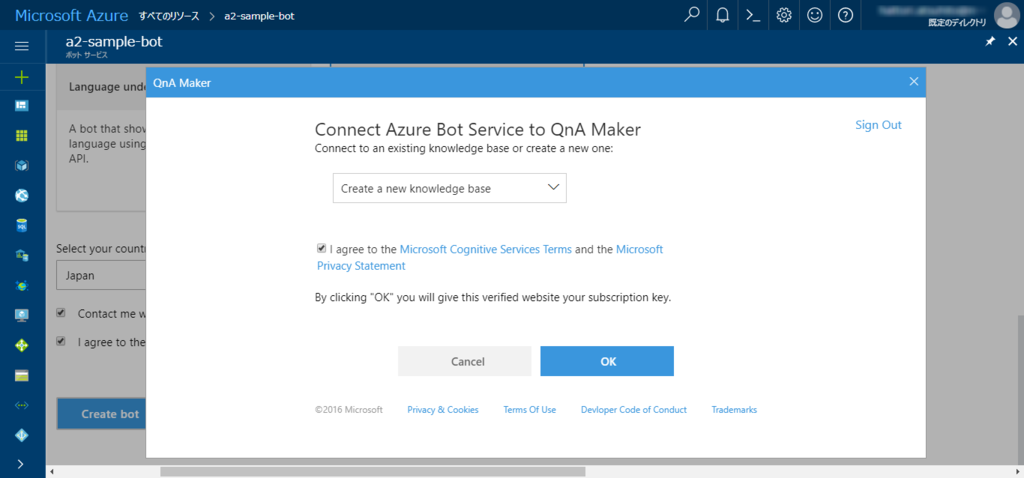
Task: Open the 'Create a new knowledge base' dropdown
Action: pyautogui.click(x=450, y=188)
